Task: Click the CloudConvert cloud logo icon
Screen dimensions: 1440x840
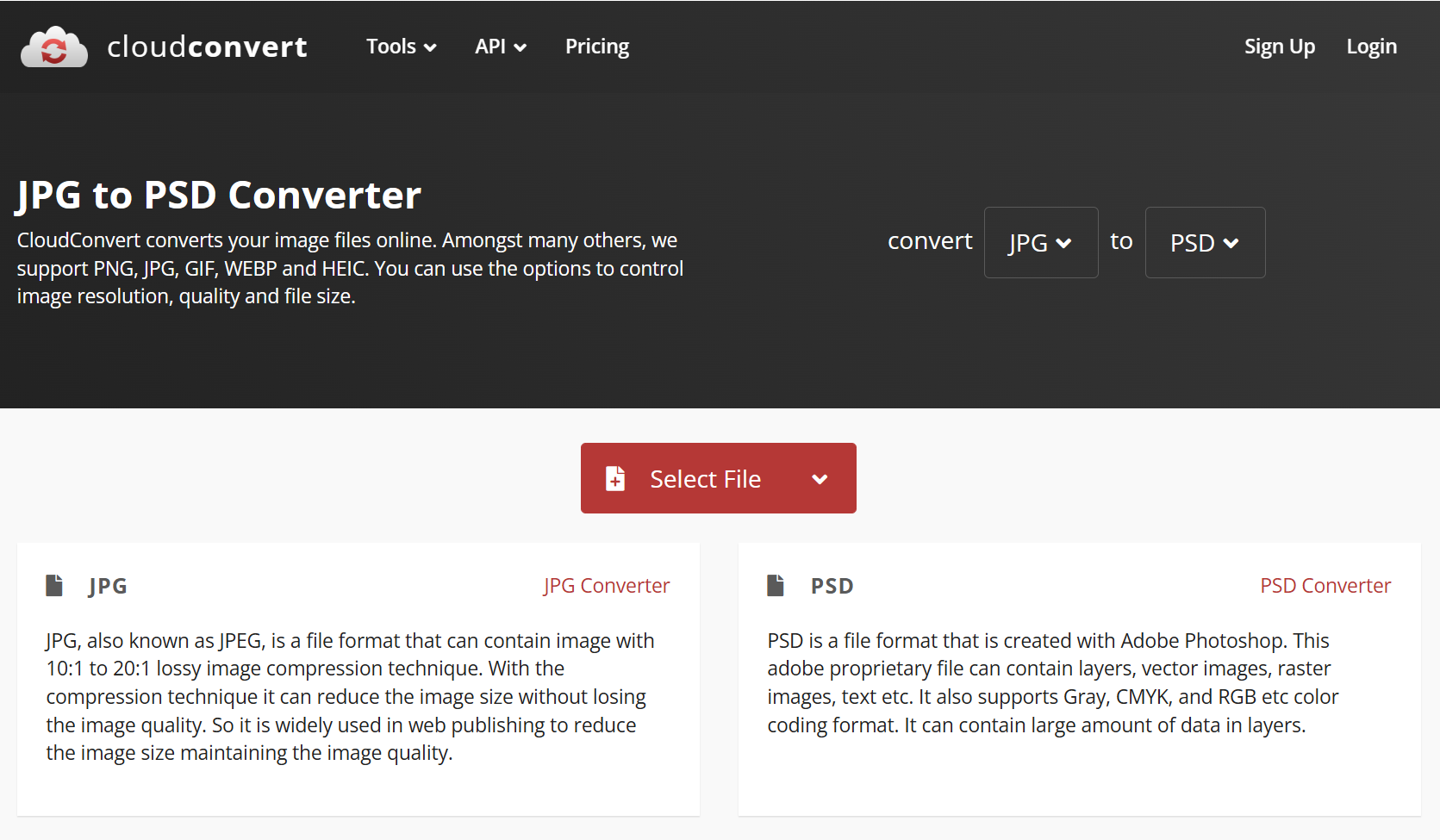Action: (53, 47)
